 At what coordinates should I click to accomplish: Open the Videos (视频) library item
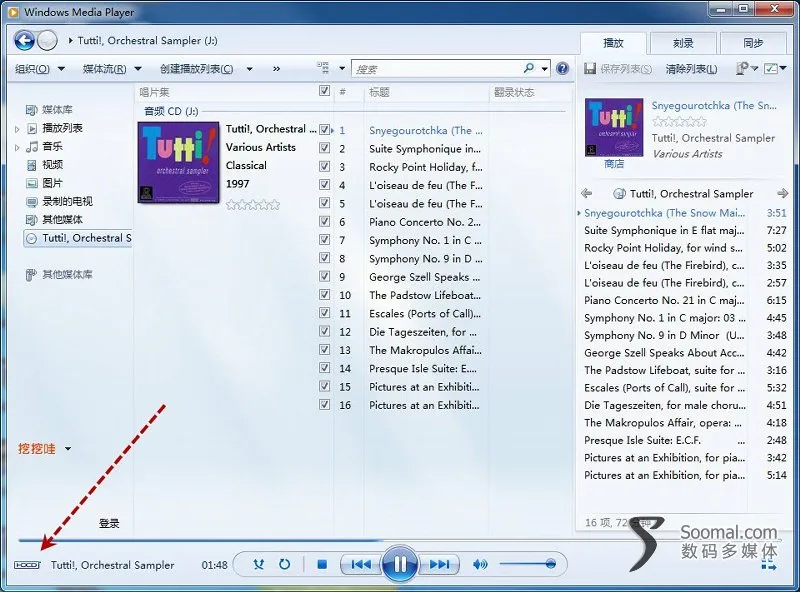pyautogui.click(x=45, y=165)
